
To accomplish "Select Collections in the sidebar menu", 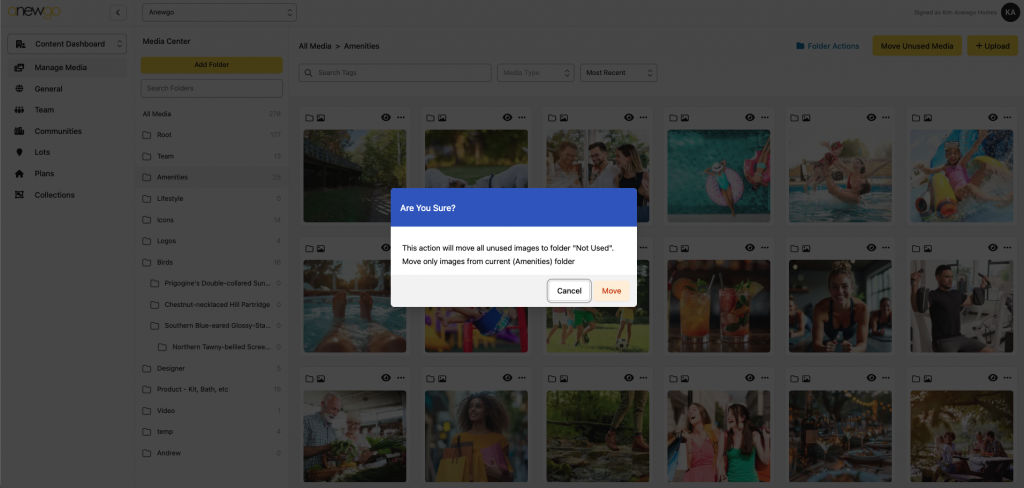I will pos(54,195).
